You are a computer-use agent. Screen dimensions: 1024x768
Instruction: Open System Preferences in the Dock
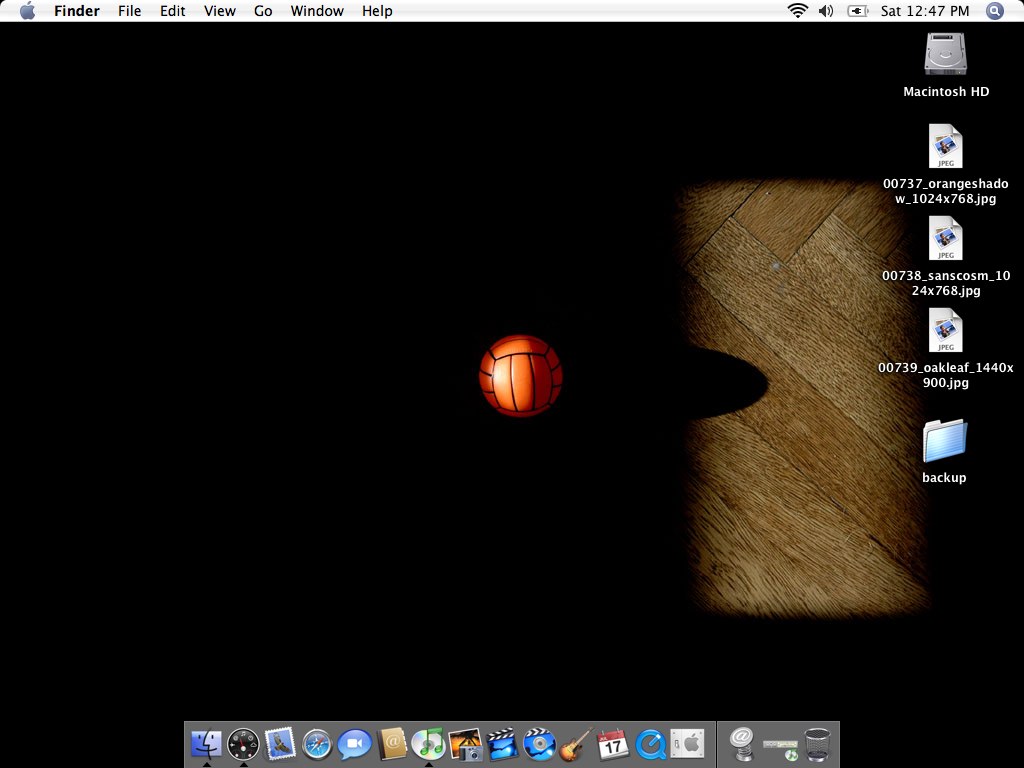click(687, 743)
